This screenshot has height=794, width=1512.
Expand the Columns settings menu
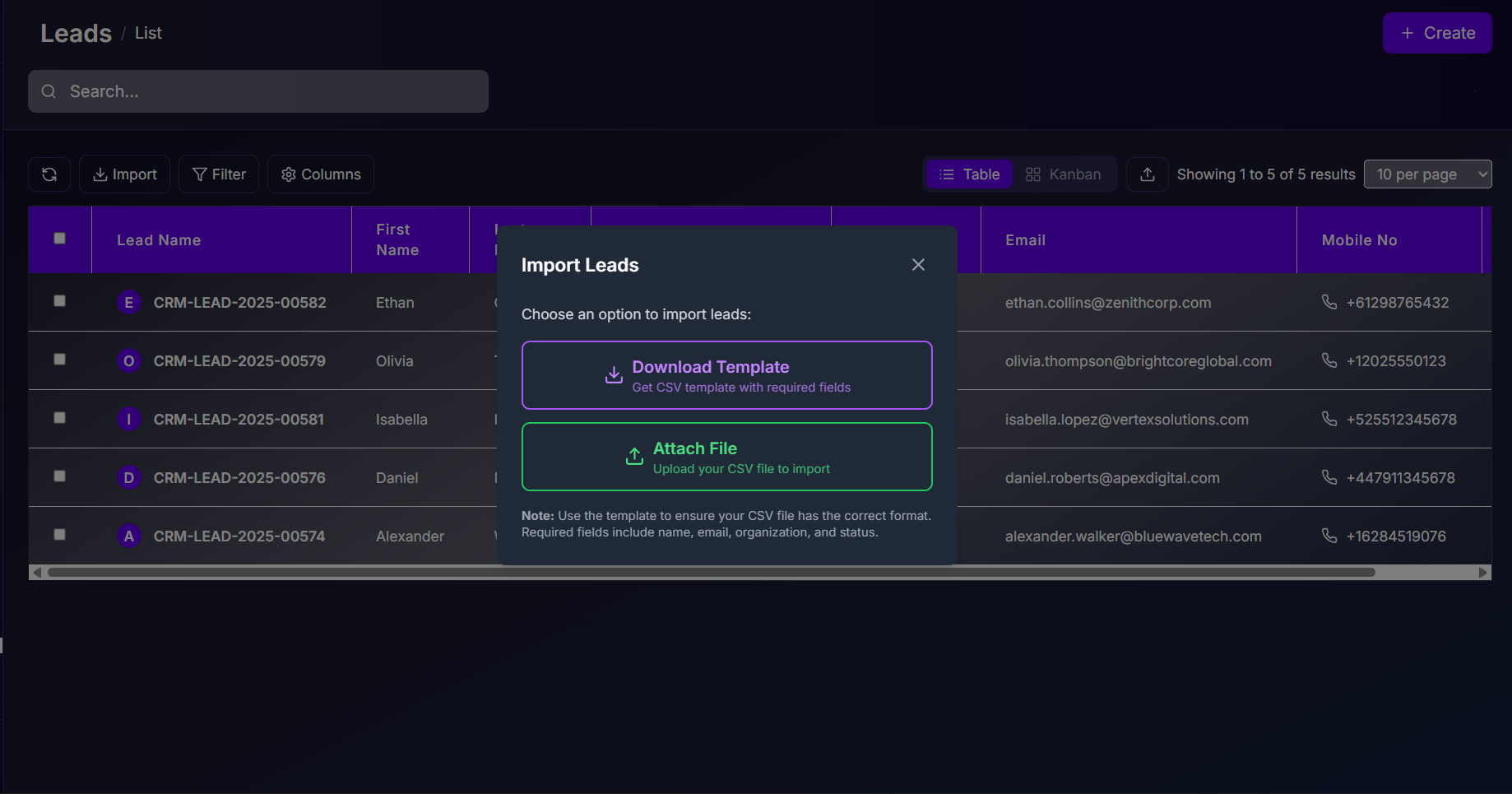coord(321,174)
